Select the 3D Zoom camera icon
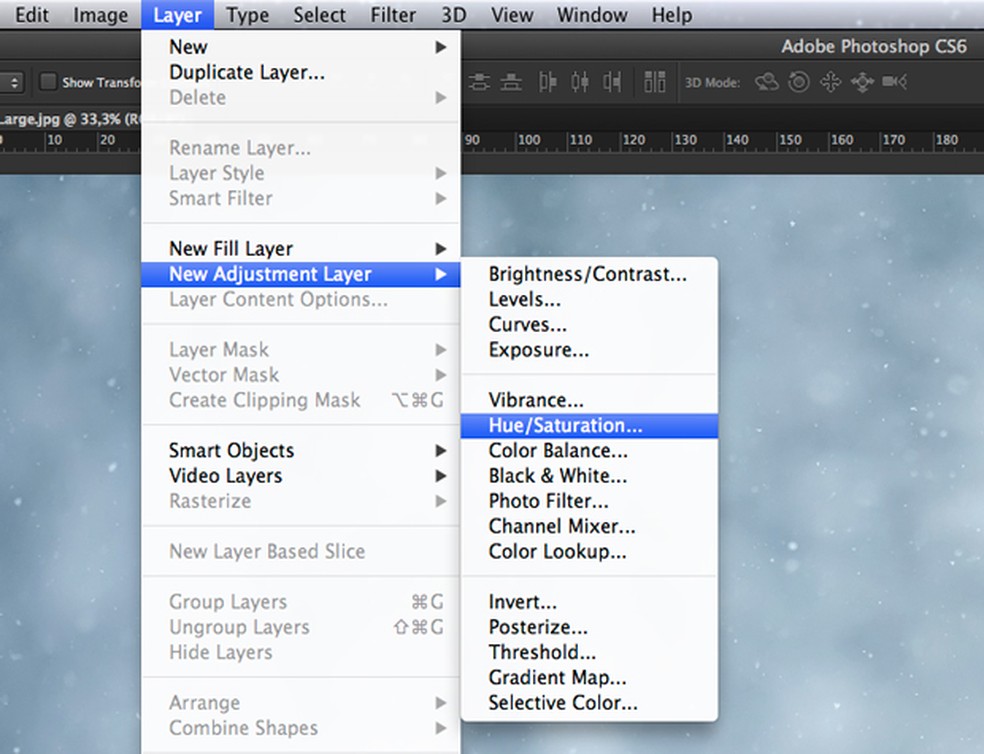Screen dimensions: 984x754 coord(894,82)
